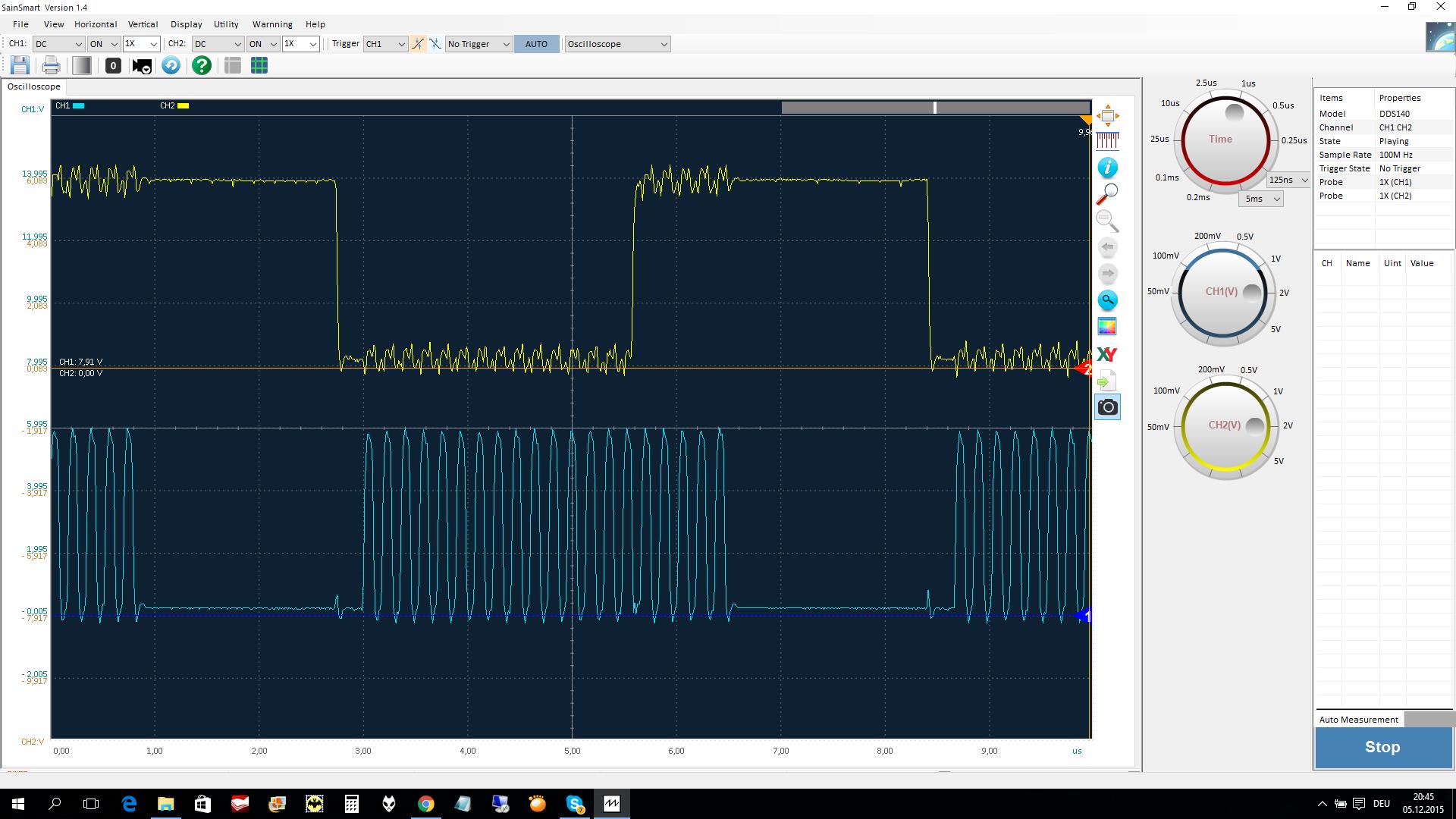The height and width of the screenshot is (819, 1456).
Task: Open CH2 ON/OFF dropdown
Action: tap(263, 44)
